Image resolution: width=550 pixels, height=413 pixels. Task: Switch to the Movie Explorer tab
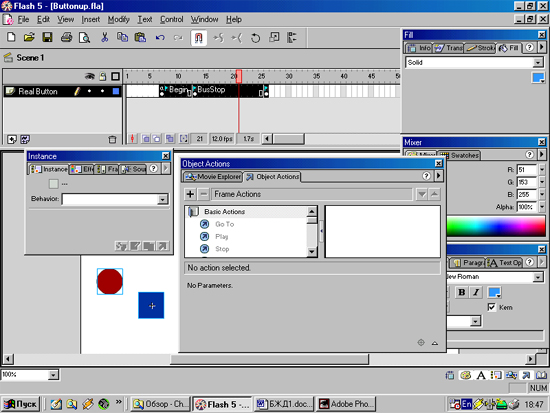(213, 176)
